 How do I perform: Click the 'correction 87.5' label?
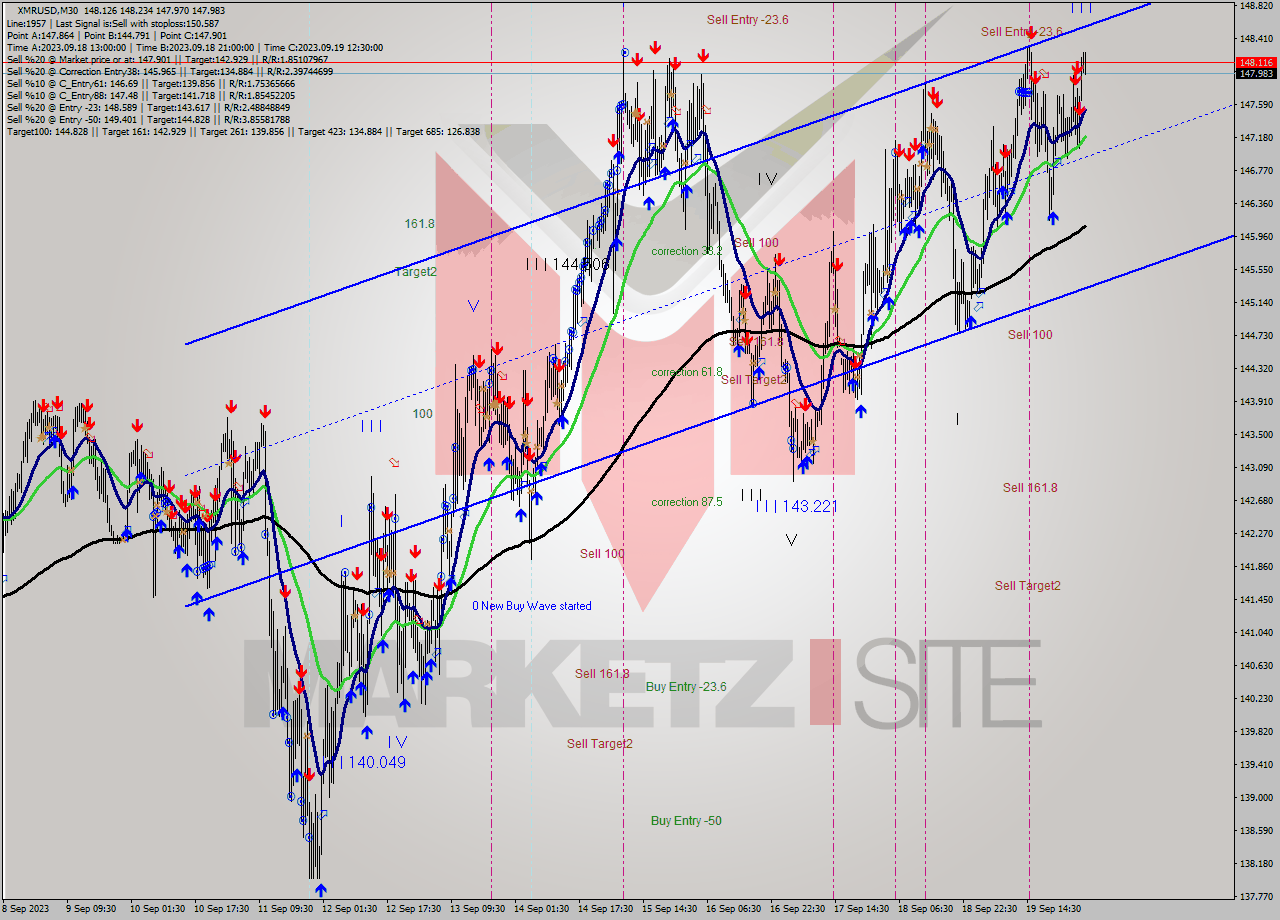tap(687, 502)
